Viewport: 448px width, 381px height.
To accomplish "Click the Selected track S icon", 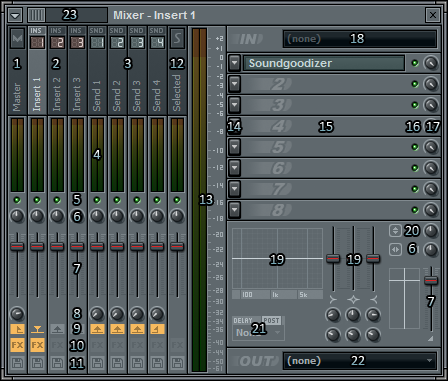I will [x=177, y=39].
